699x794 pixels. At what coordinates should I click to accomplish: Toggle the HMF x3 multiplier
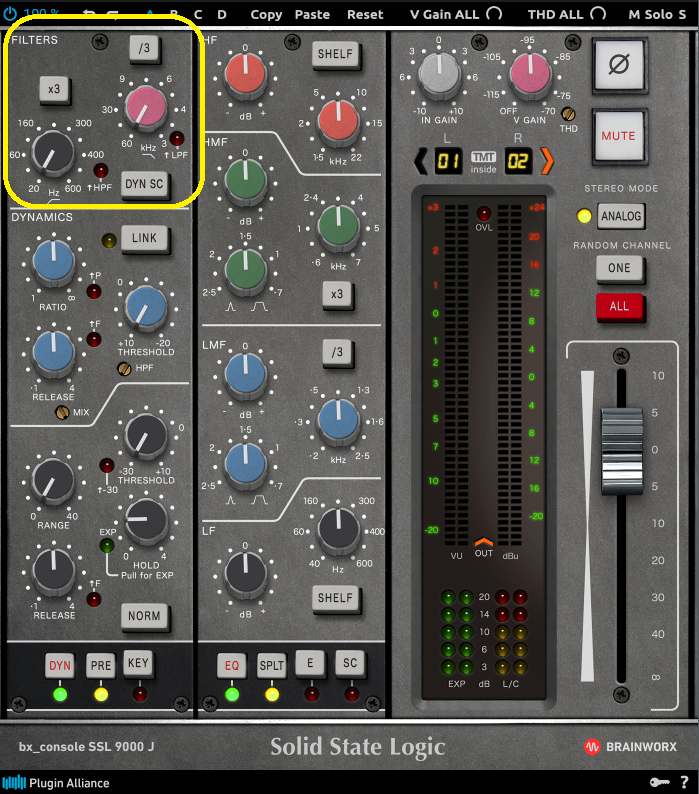[337, 294]
